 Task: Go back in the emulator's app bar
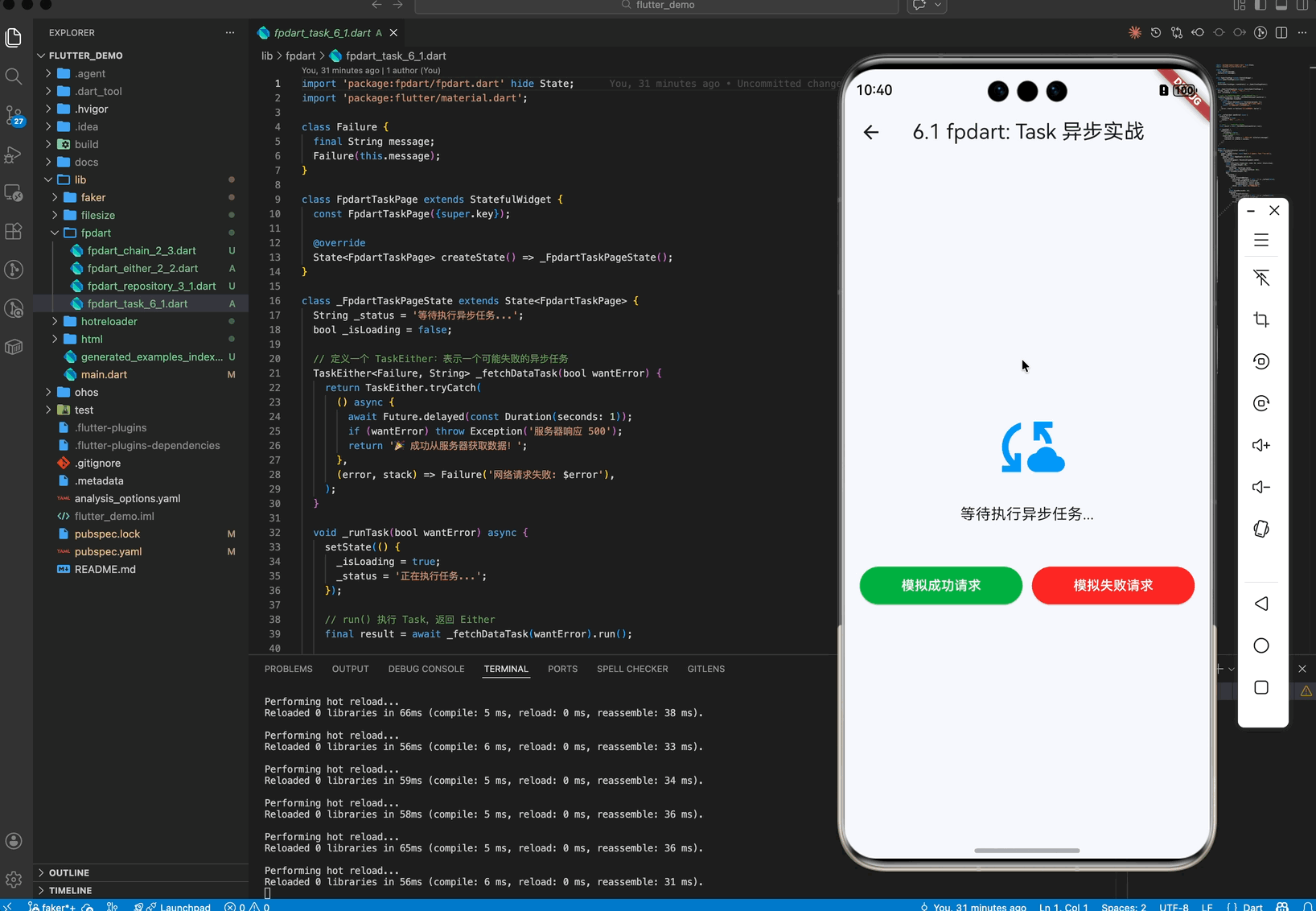[871, 132]
